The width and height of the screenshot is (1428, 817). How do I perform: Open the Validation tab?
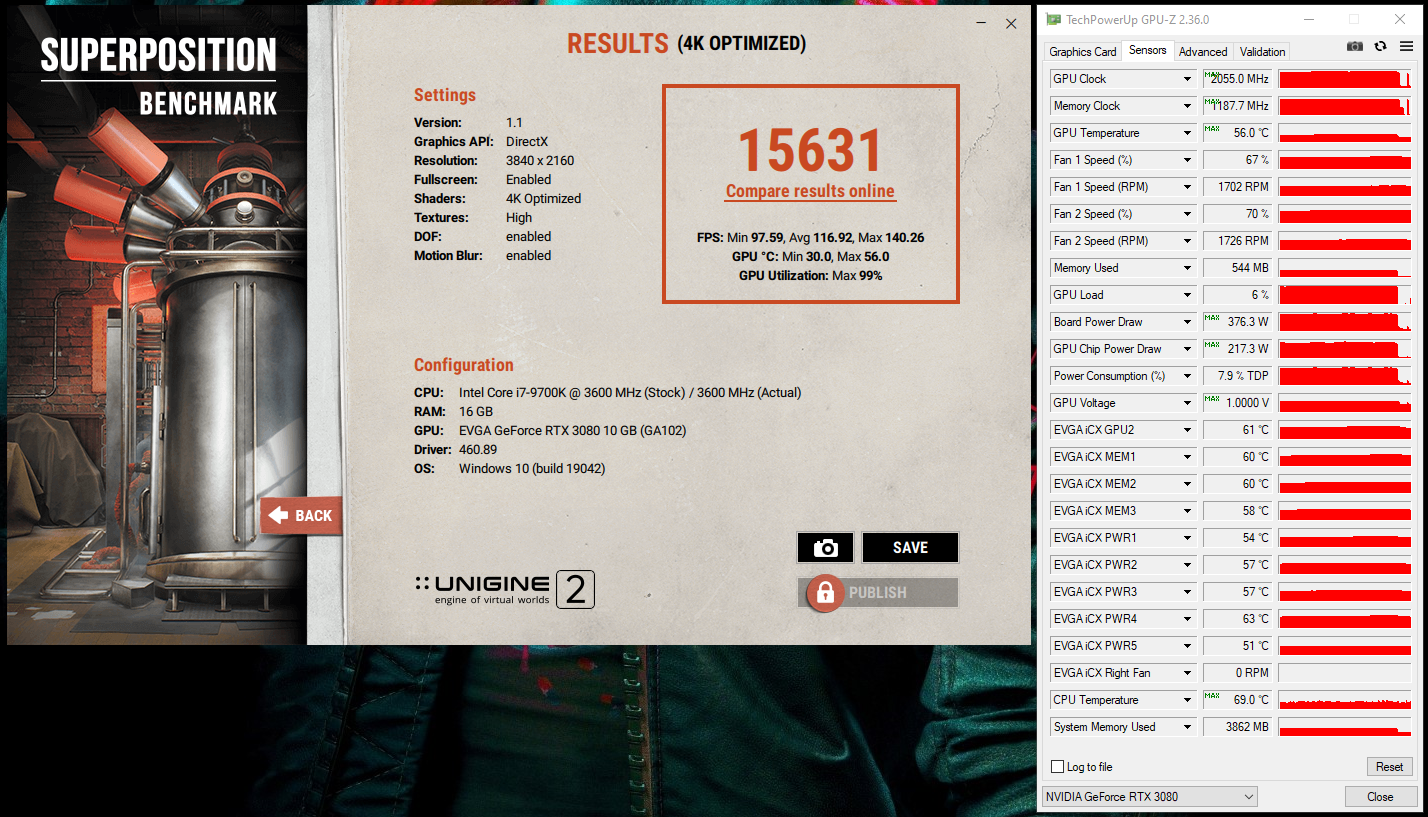pos(1262,52)
